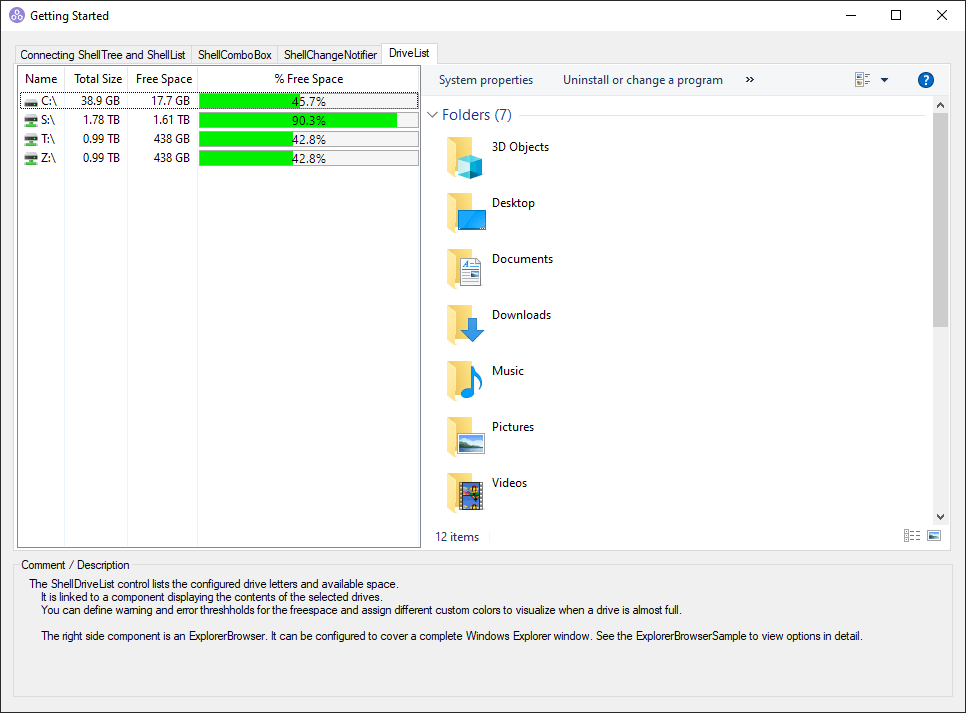966x713 pixels.
Task: Click the S:\ drive free space bar
Action: coord(308,120)
